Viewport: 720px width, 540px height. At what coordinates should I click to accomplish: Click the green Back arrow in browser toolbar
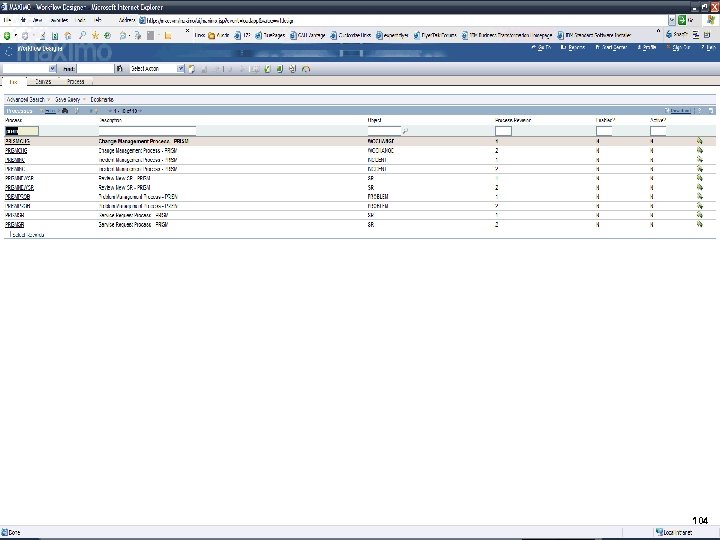(x=6, y=35)
